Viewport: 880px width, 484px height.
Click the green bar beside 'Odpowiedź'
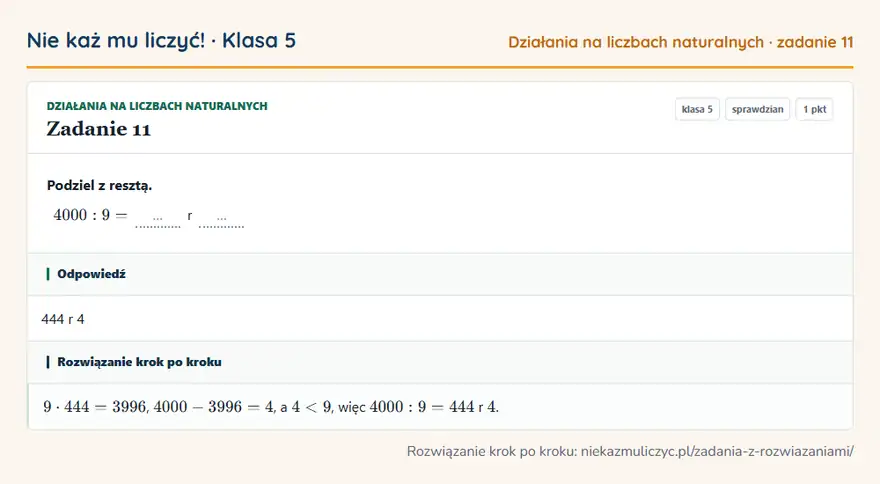[x=48, y=274]
